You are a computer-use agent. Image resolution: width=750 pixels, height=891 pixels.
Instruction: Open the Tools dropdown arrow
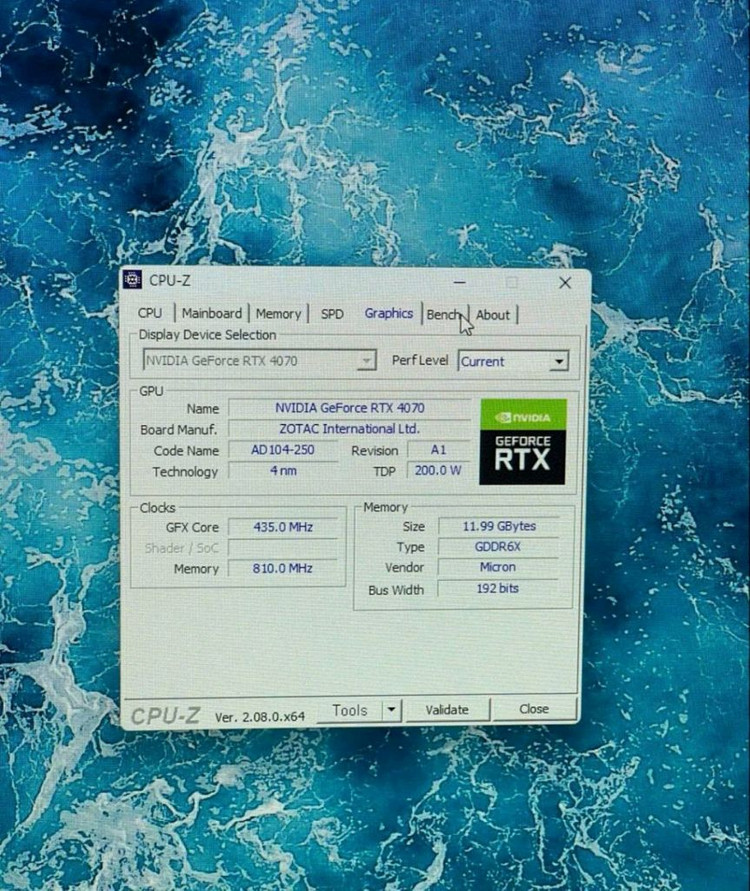pyautogui.click(x=391, y=710)
